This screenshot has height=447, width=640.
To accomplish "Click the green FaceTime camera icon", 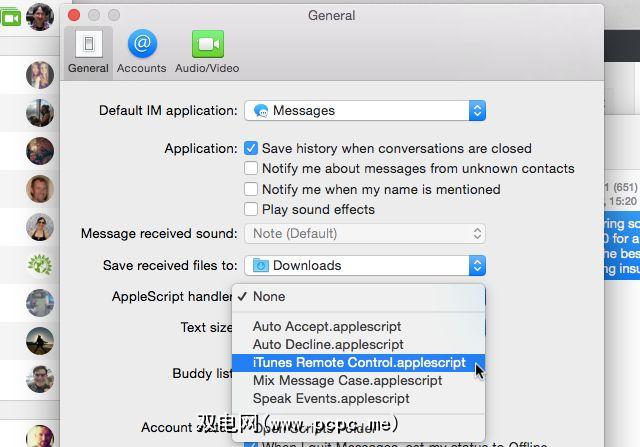I will tap(11, 18).
